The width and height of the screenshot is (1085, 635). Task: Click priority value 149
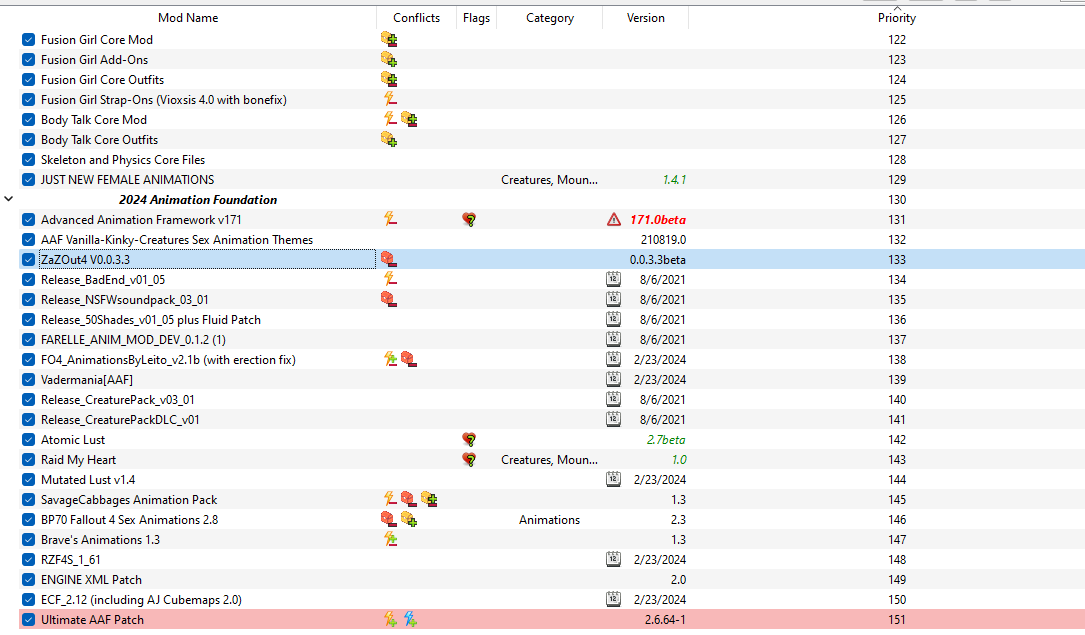897,580
